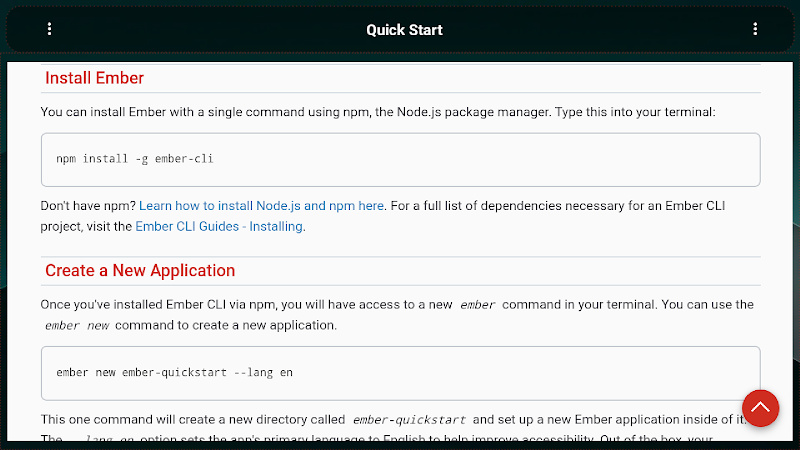Viewport: 800px width, 450px height.
Task: Open 'Ember CLI Guides - Installing' link
Action: tap(219, 227)
